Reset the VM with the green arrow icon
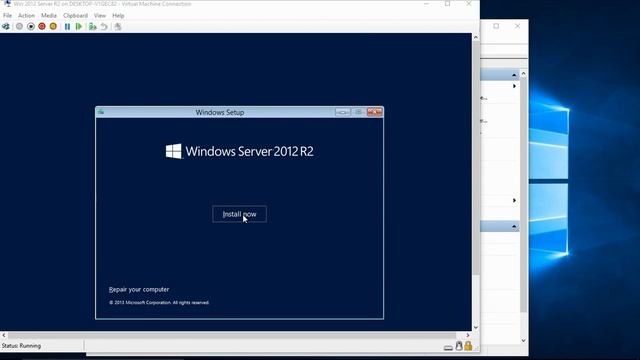Viewport: 640px width, 360px height. (79, 27)
